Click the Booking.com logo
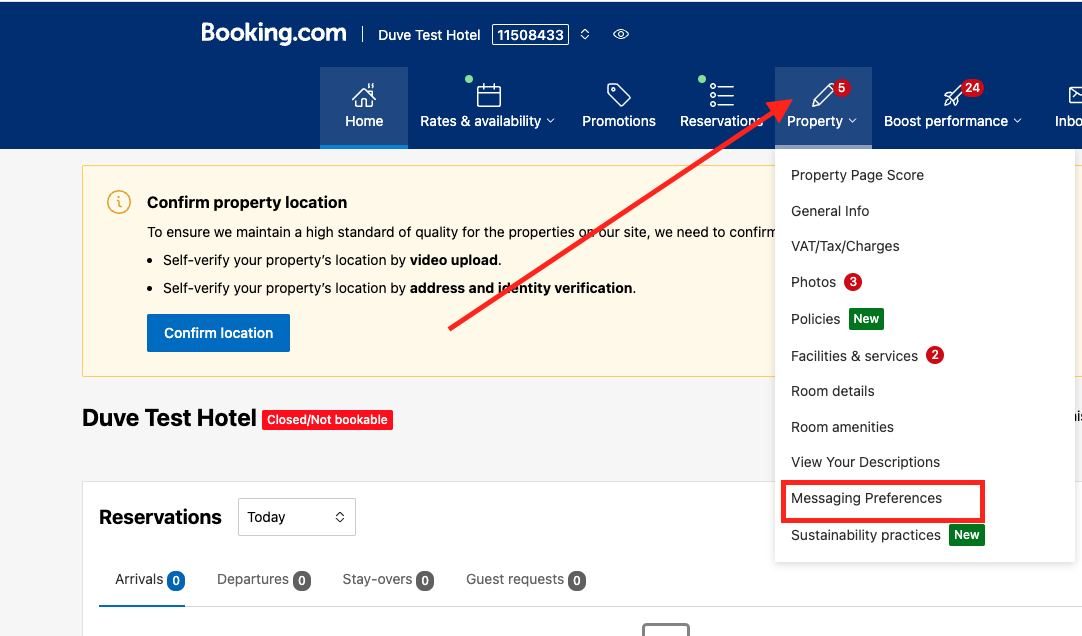This screenshot has width=1082, height=636. point(273,33)
